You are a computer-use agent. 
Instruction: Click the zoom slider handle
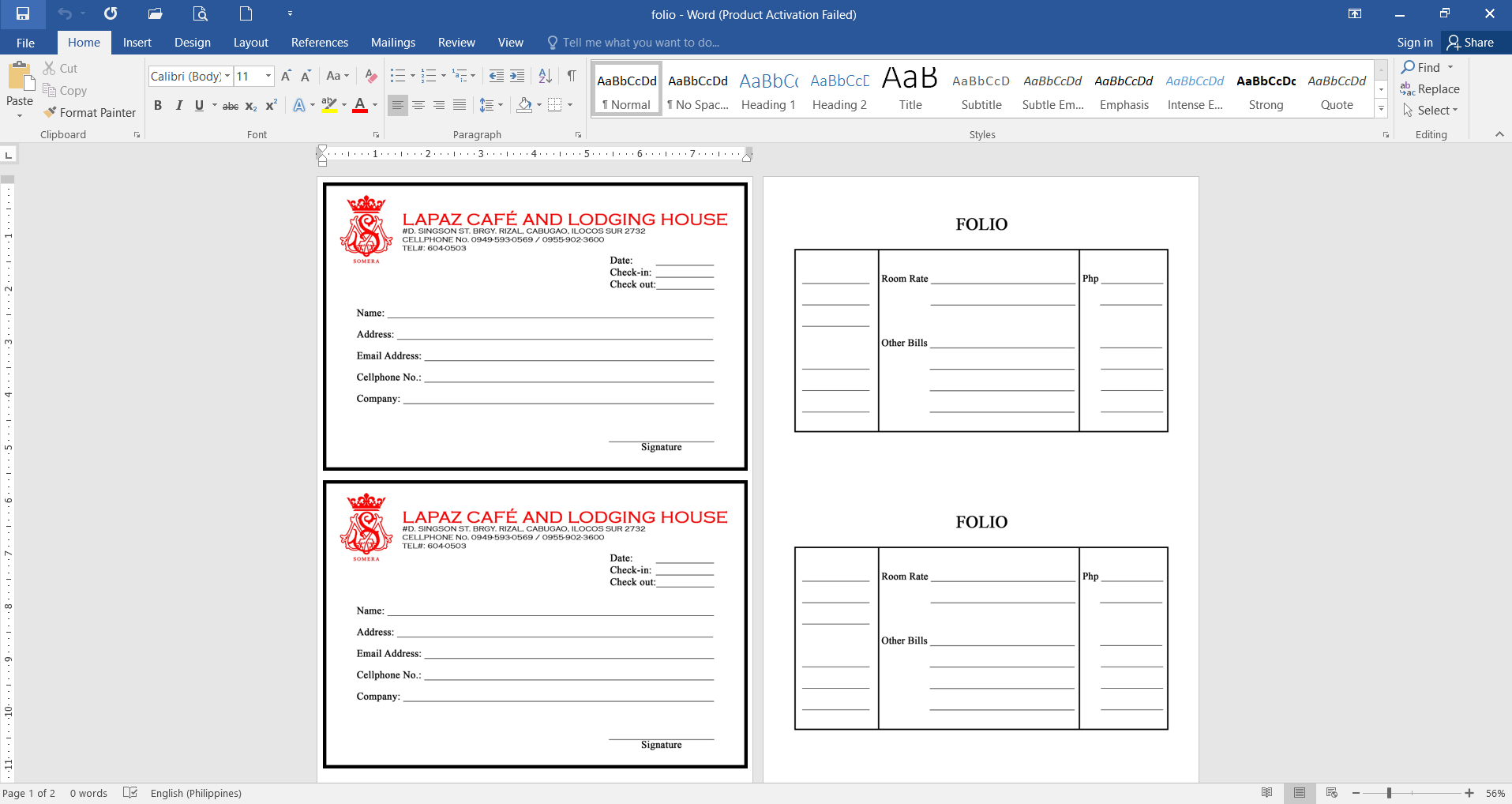1389,793
